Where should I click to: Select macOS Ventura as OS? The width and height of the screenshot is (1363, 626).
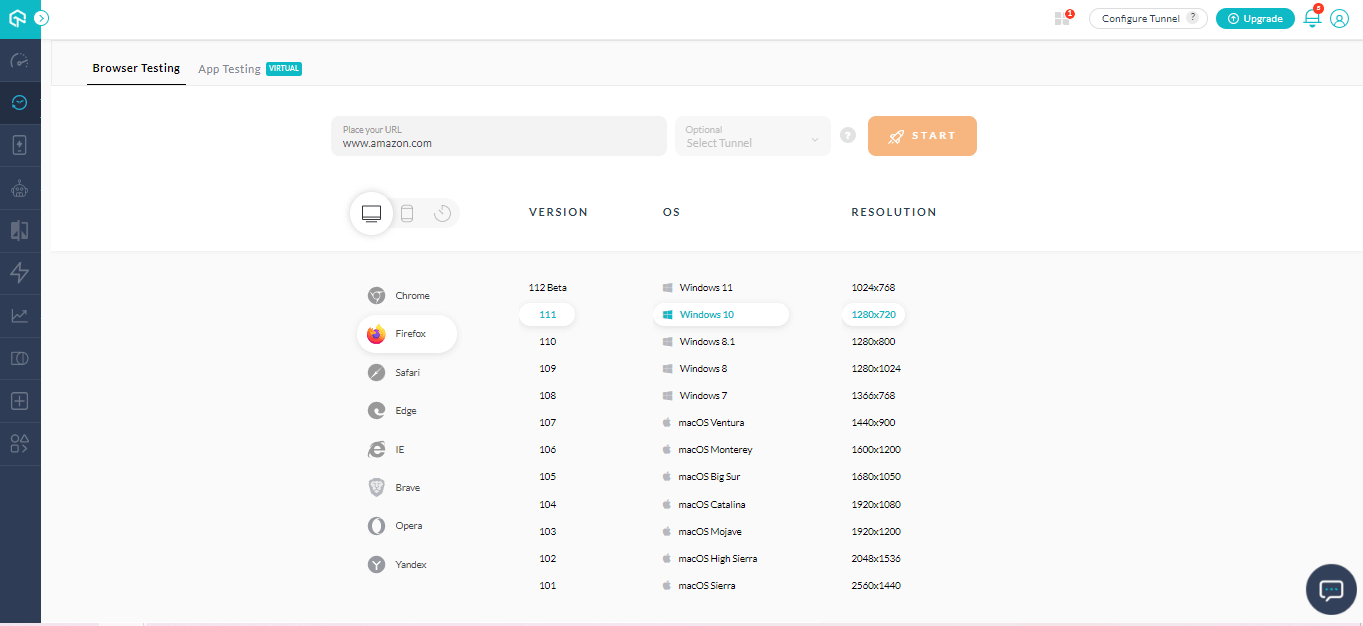pyautogui.click(x=702, y=423)
